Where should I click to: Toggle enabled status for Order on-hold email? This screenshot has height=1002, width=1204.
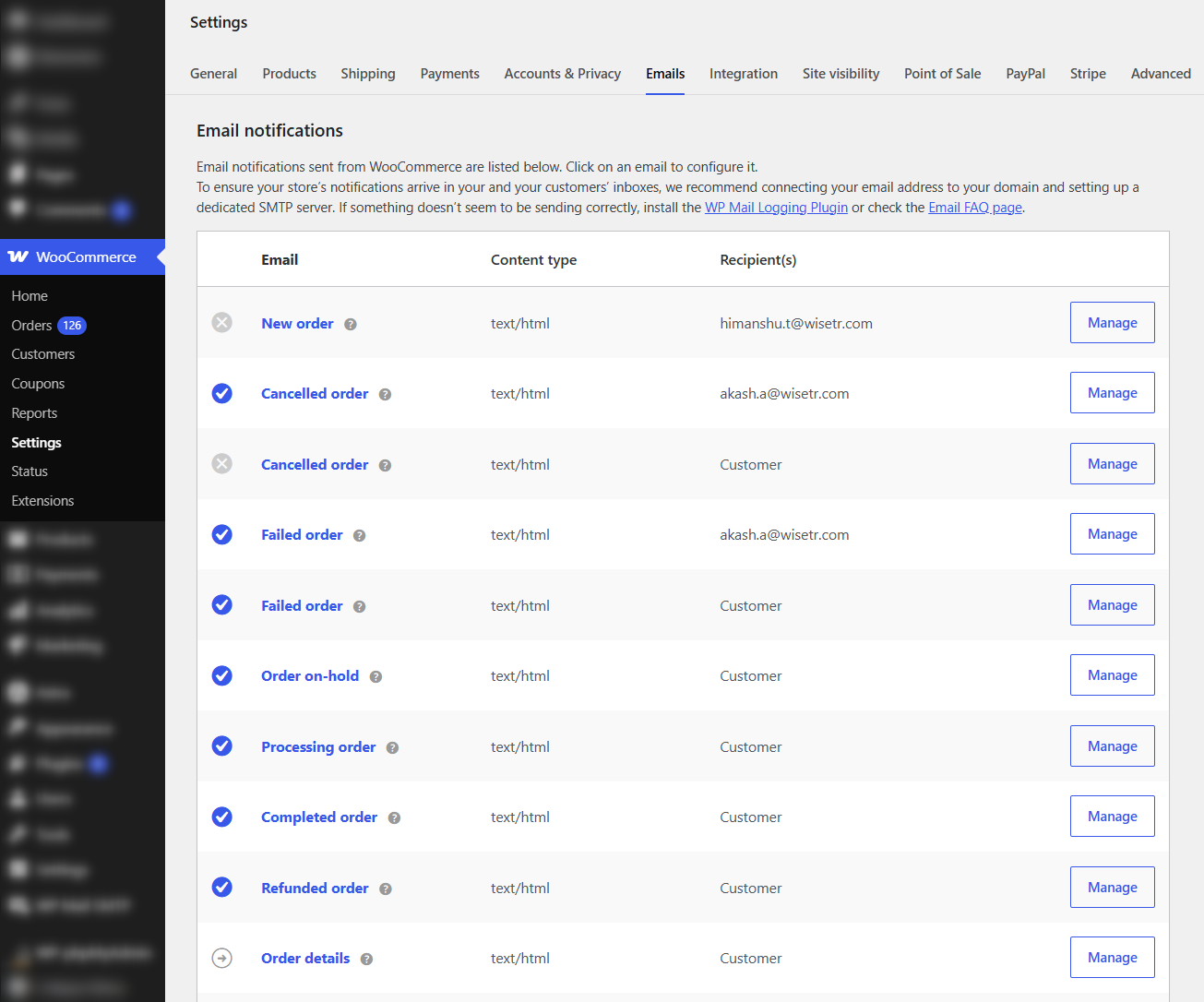click(222, 675)
